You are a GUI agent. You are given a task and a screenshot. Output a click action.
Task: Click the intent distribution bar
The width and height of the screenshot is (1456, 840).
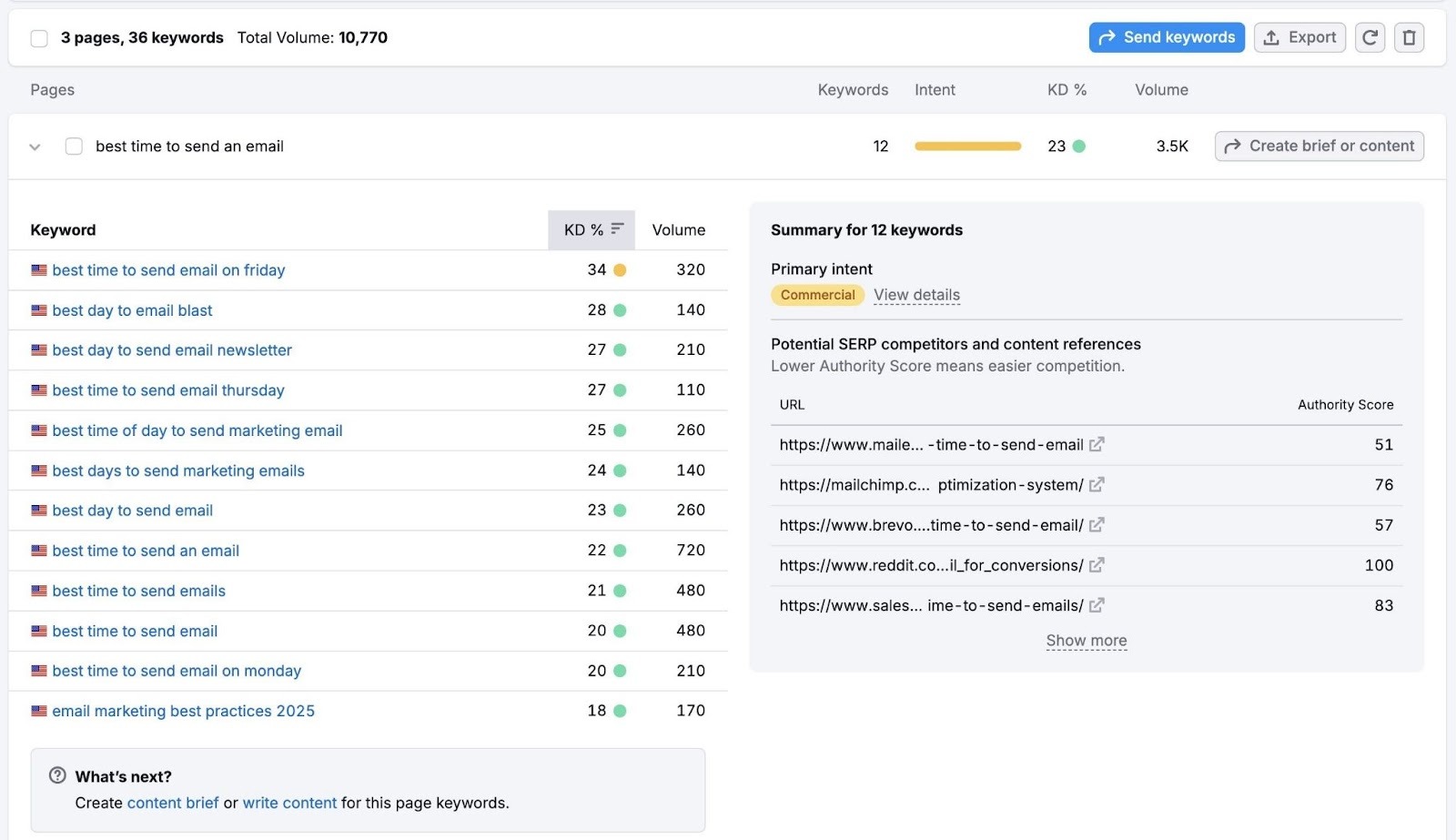coord(967,146)
